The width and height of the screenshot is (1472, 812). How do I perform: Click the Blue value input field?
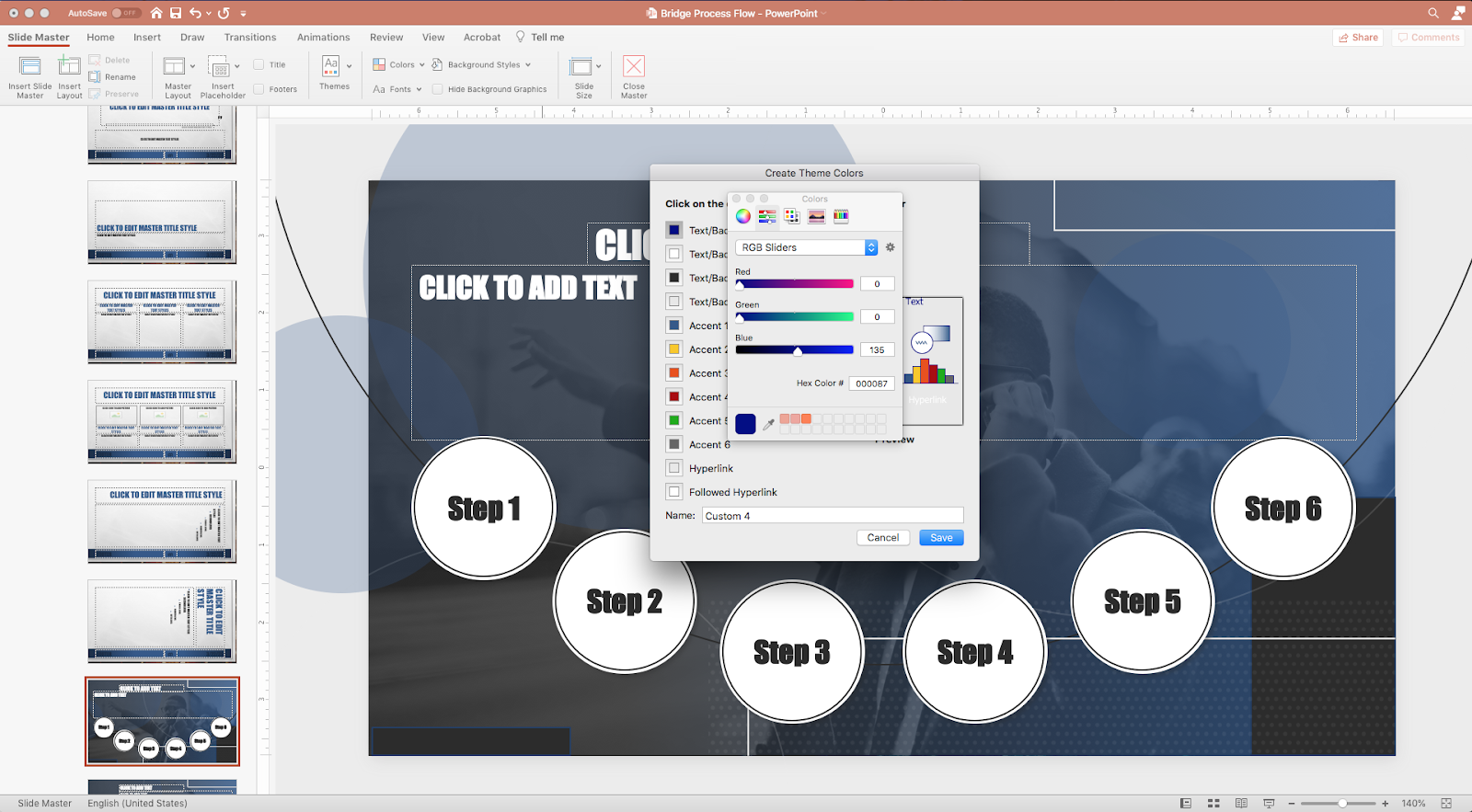coord(878,349)
